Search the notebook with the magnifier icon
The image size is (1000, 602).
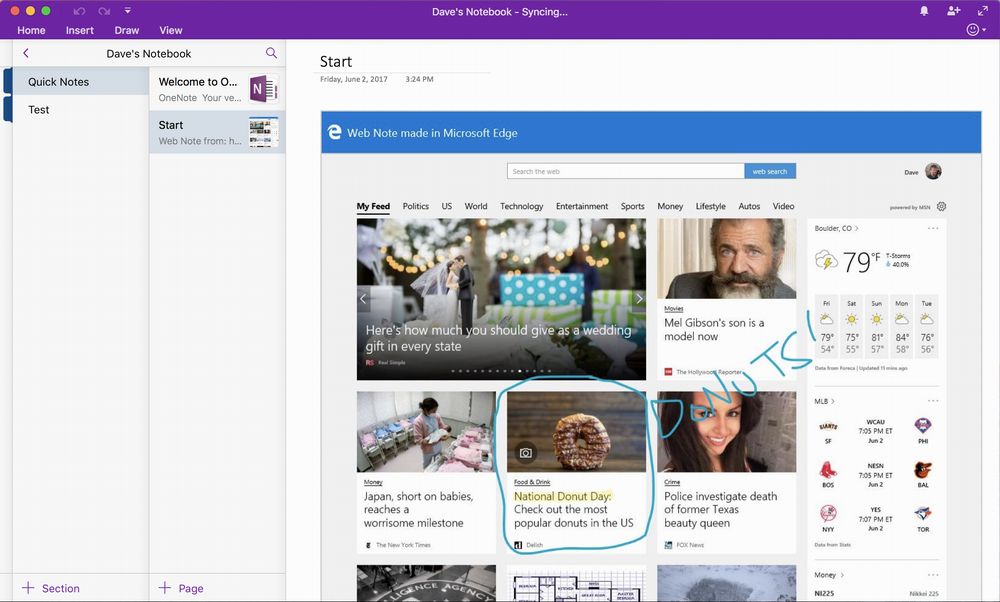271,53
